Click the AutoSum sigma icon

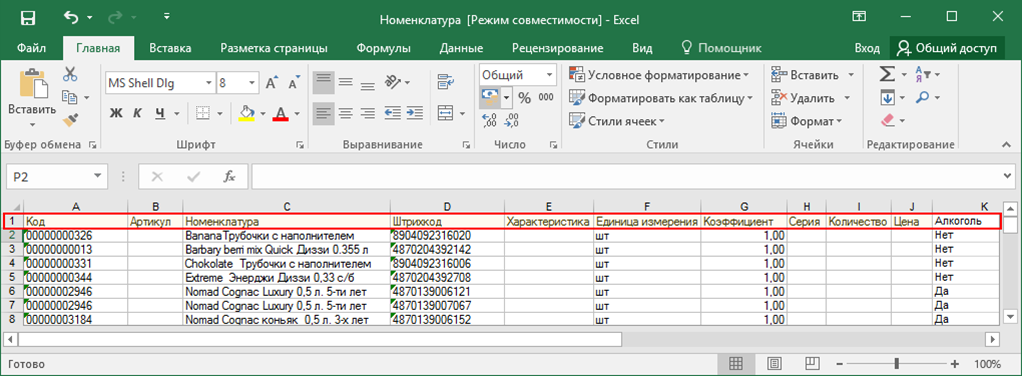click(x=887, y=74)
